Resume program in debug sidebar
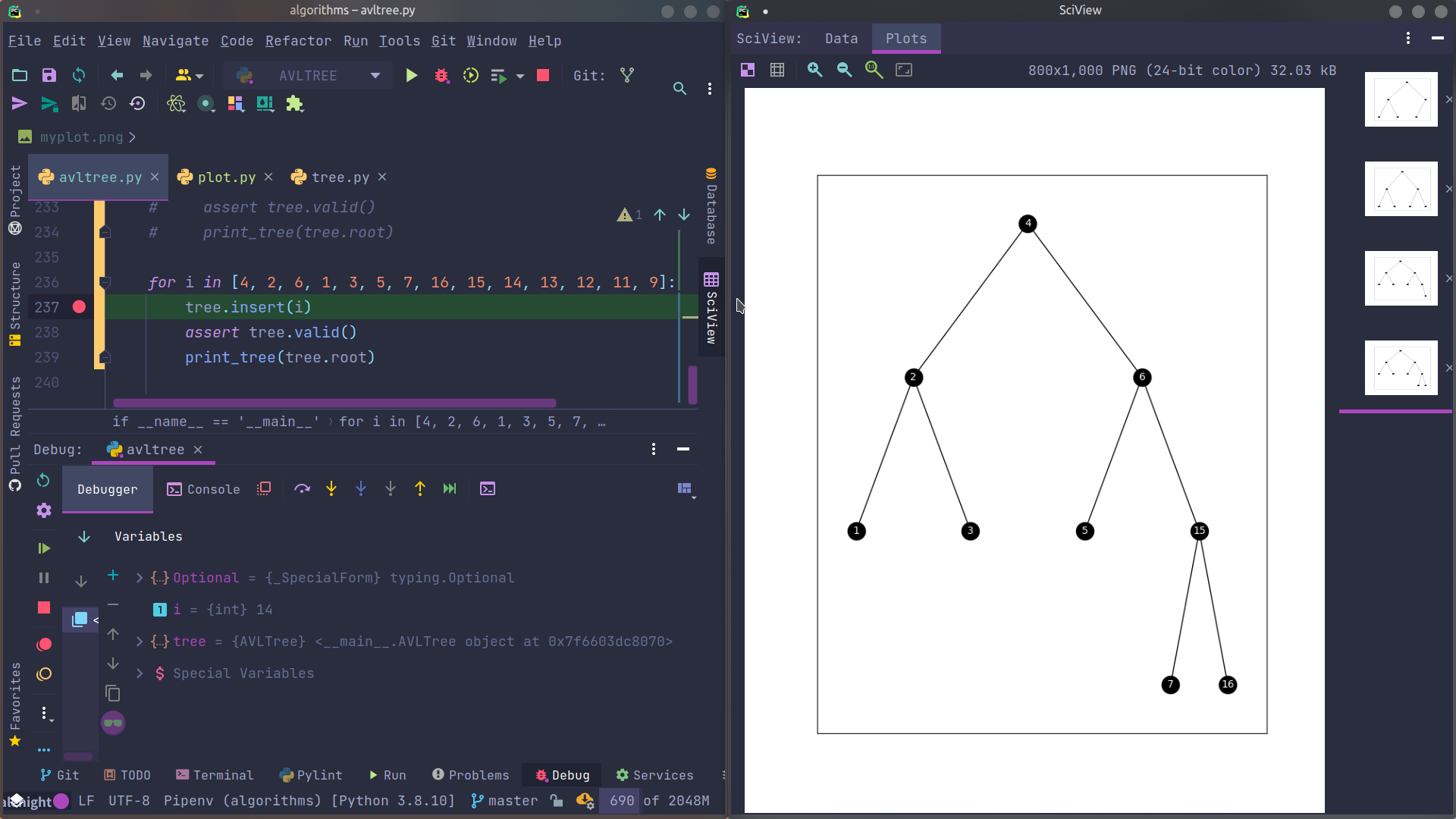 pos(44,548)
